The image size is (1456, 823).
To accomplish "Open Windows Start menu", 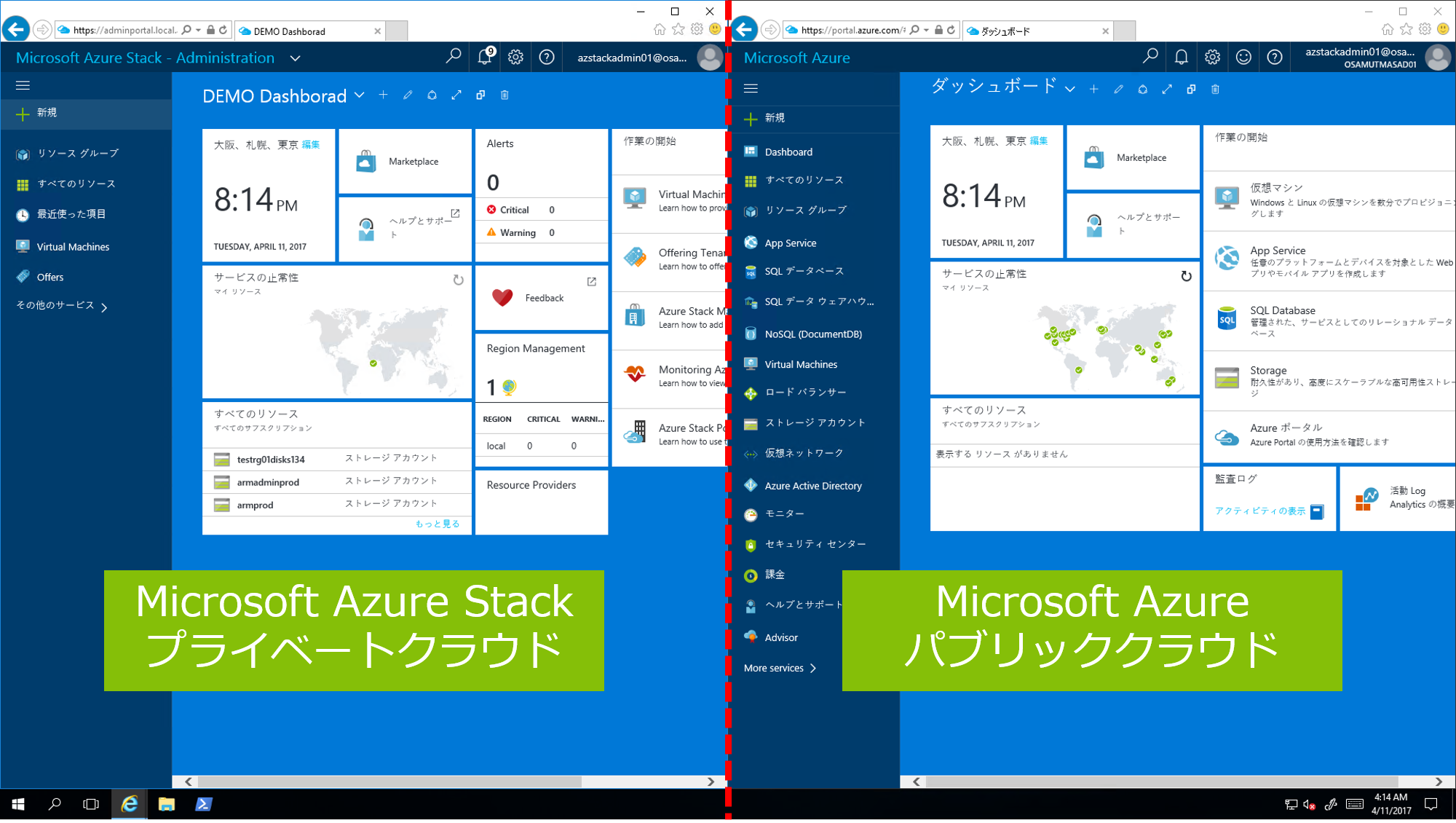I will pos(18,804).
